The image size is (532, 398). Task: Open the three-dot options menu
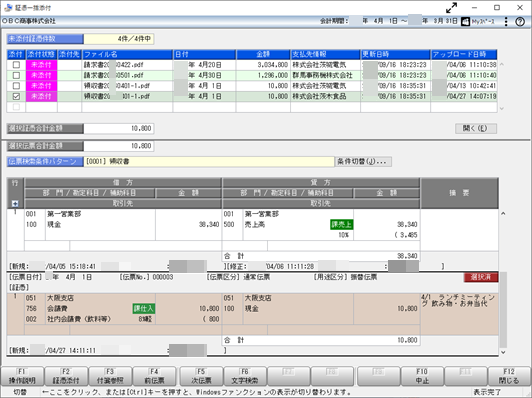click(x=506, y=21)
